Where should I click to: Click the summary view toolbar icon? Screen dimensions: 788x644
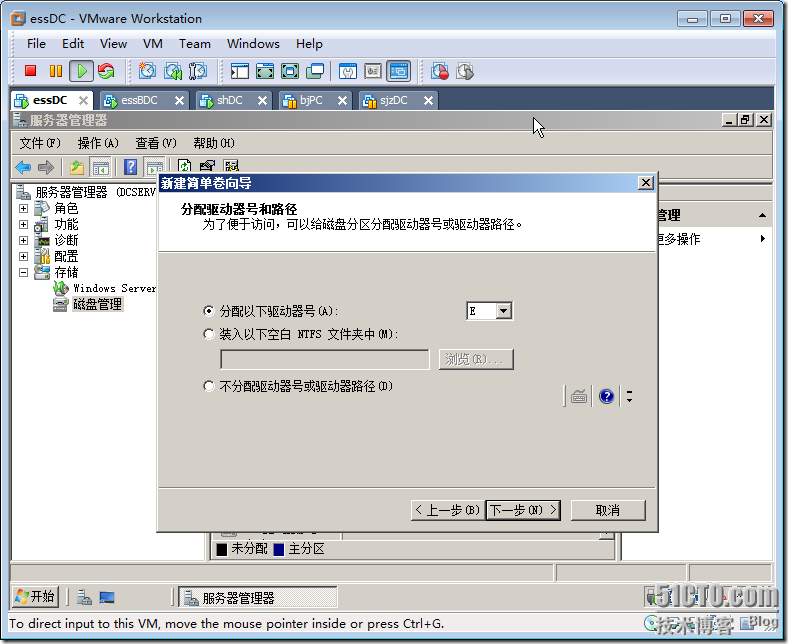point(348,71)
